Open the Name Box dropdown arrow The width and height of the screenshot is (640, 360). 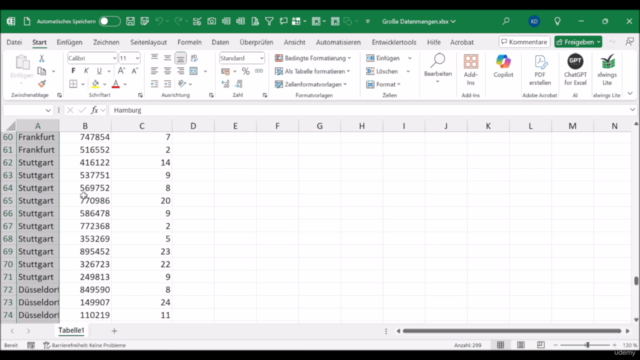click(48, 110)
